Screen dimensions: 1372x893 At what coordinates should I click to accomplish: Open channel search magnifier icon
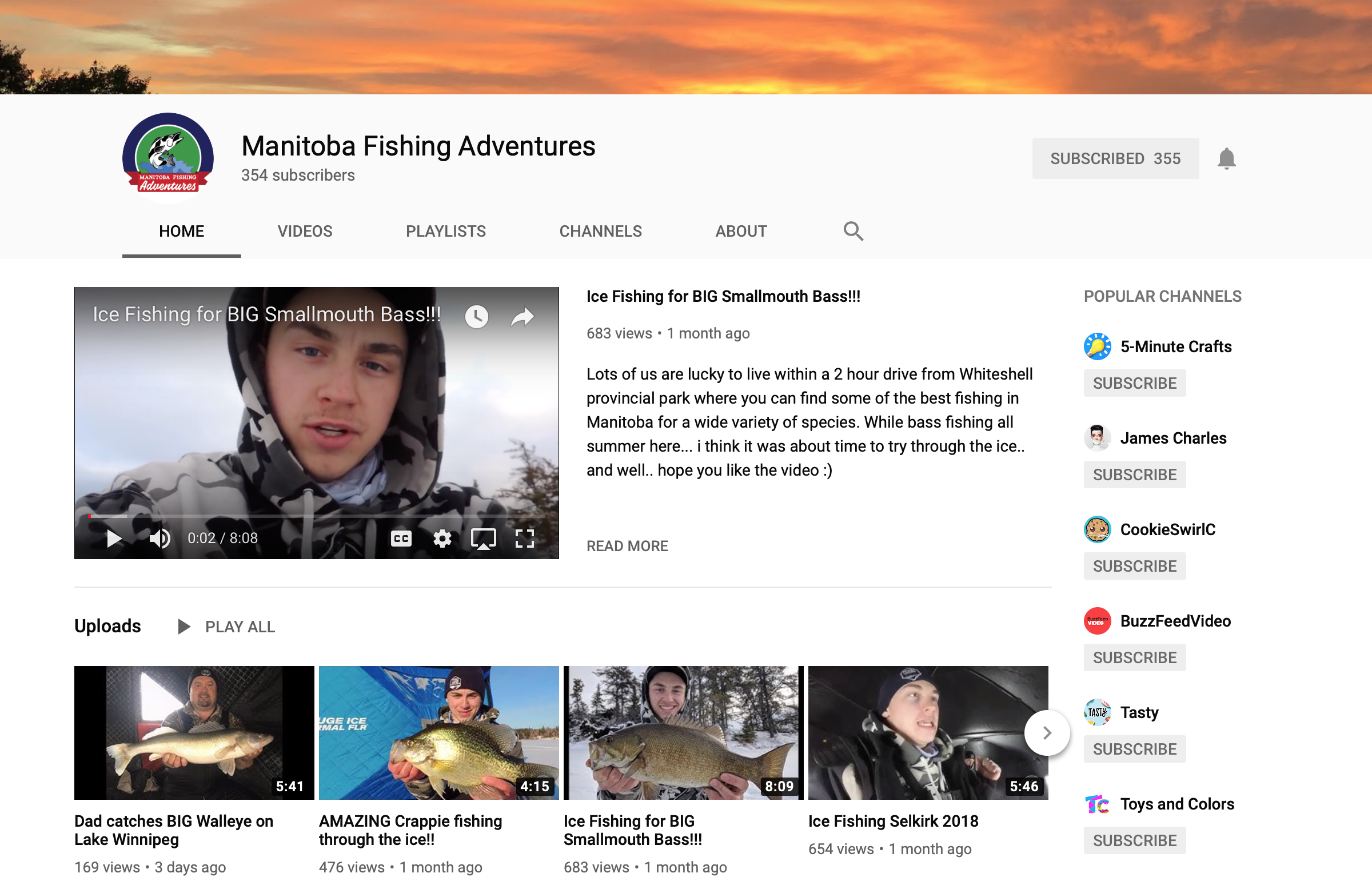(853, 231)
